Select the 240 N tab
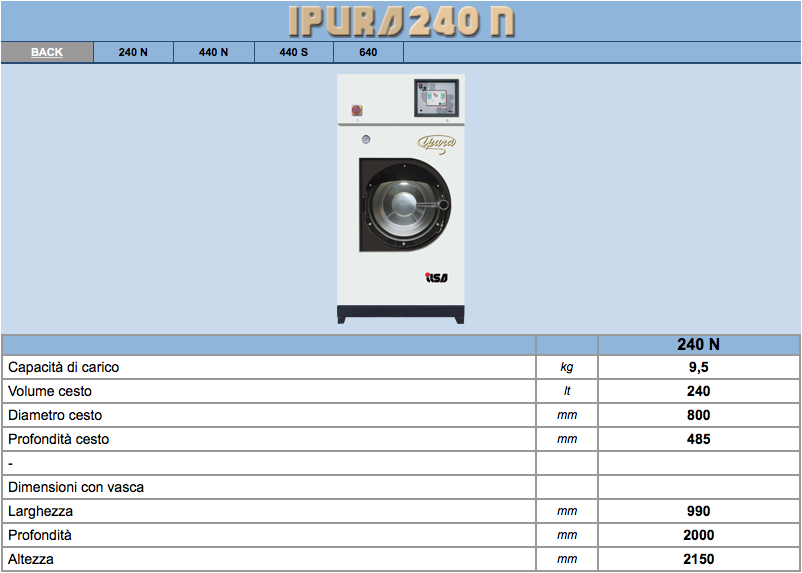This screenshot has width=802, height=573. pos(133,52)
